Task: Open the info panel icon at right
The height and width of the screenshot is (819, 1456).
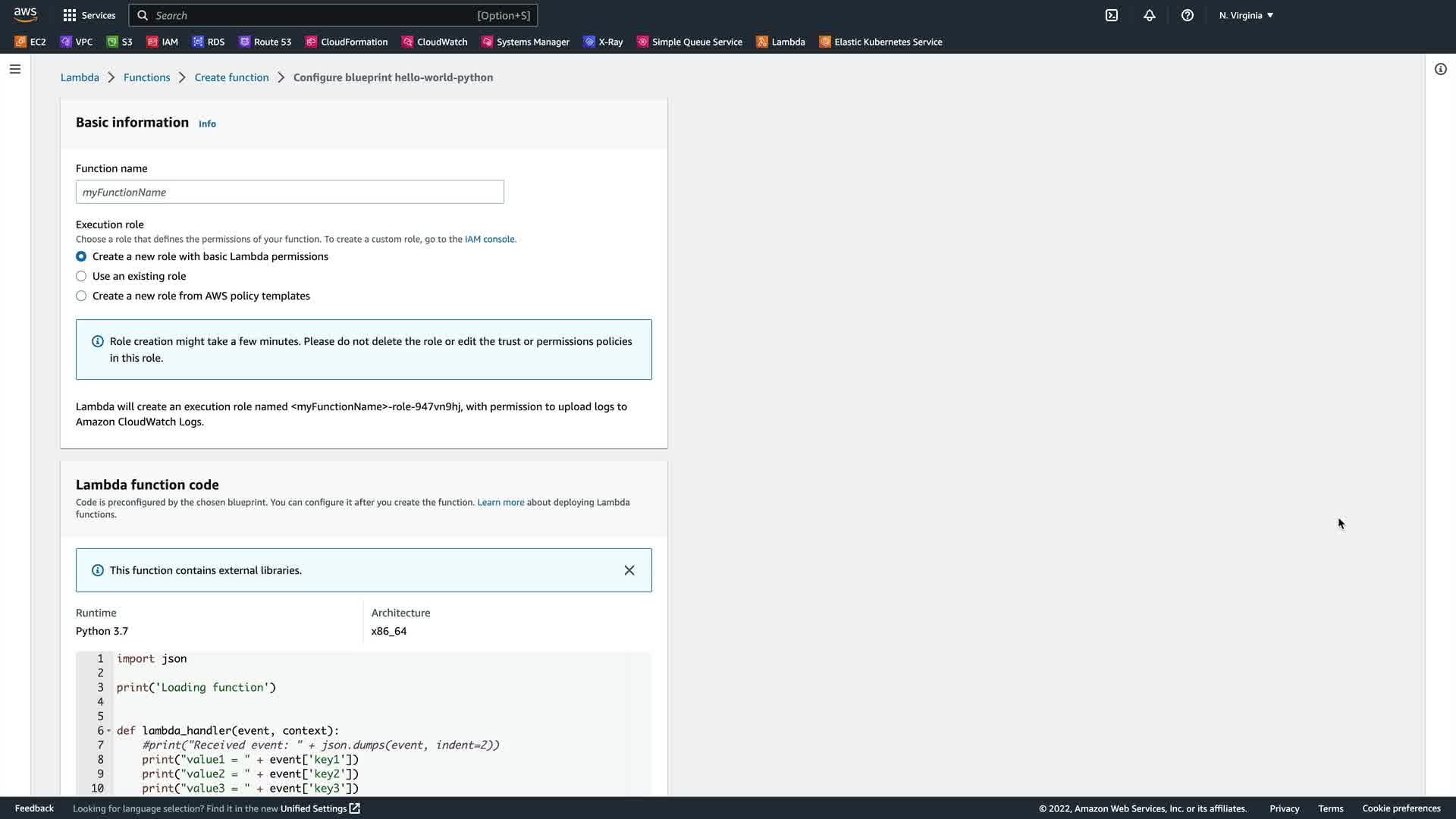Action: click(1441, 69)
